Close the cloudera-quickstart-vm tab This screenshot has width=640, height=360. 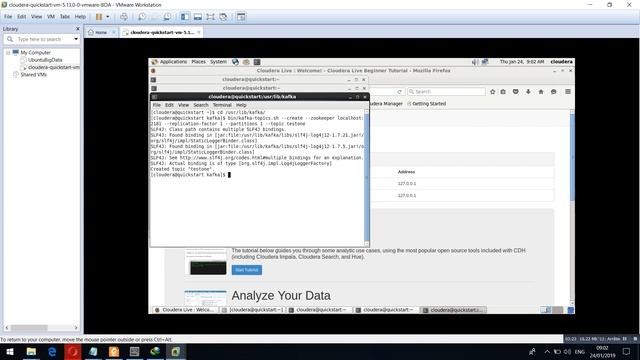(x=199, y=32)
